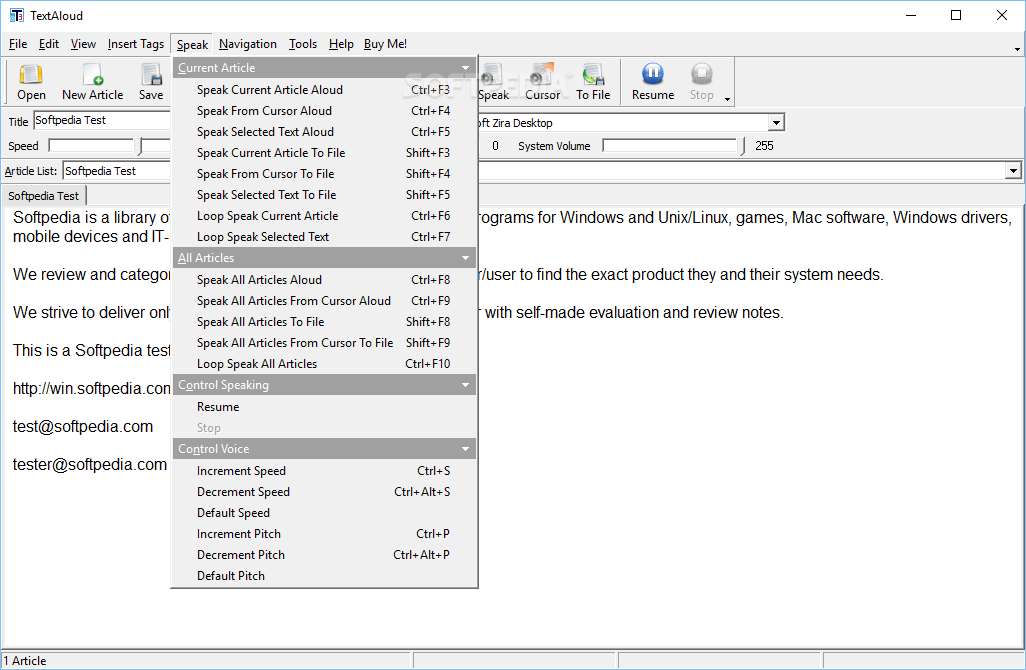1026x670 pixels.
Task: Minimize the TextAloud window
Action: click(910, 15)
